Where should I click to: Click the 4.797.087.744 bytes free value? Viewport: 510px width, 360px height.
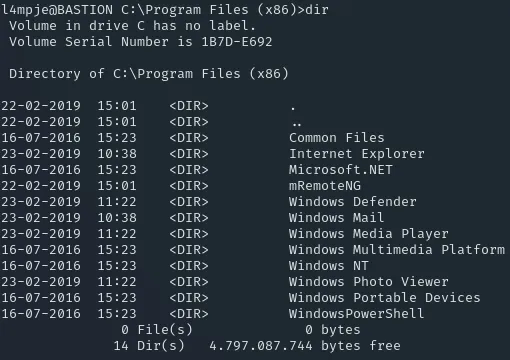point(305,346)
